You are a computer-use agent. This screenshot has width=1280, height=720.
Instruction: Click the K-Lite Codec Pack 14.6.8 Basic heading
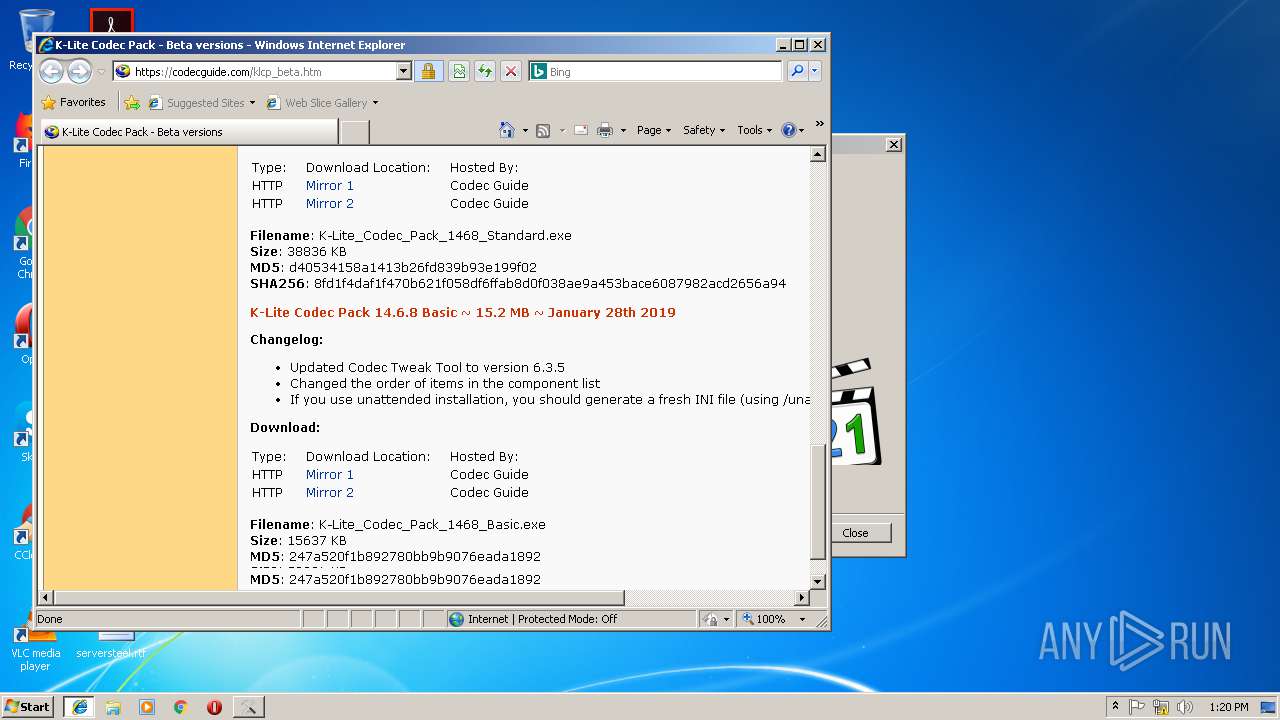click(x=463, y=313)
